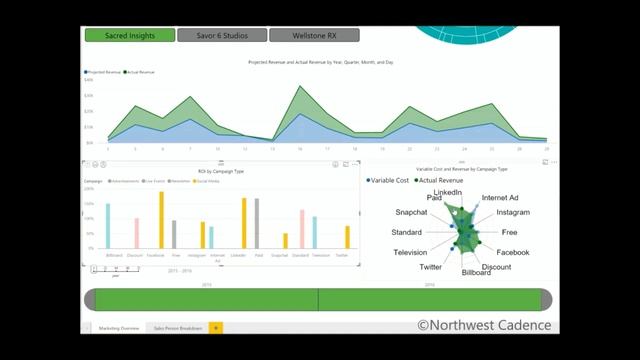Open More options ellipsis on the ROI chart
Image resolution: width=640 pixels, height=360 pixels.
pos(355,164)
